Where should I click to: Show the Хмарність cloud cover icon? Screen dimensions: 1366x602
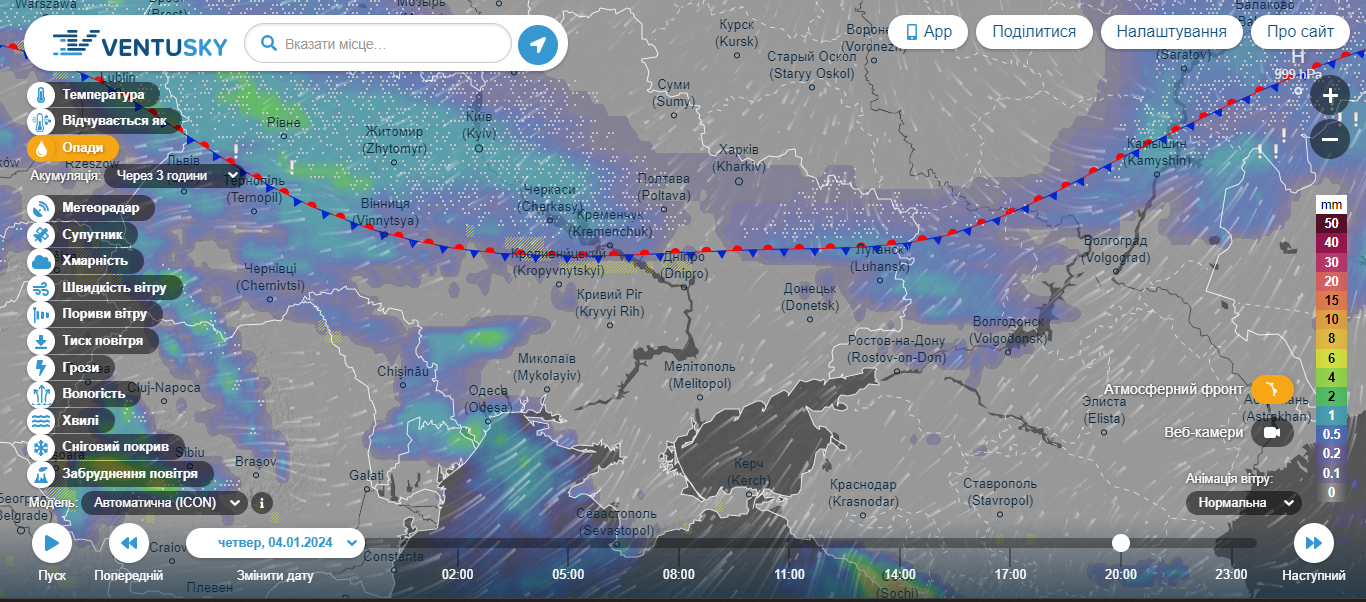41,261
